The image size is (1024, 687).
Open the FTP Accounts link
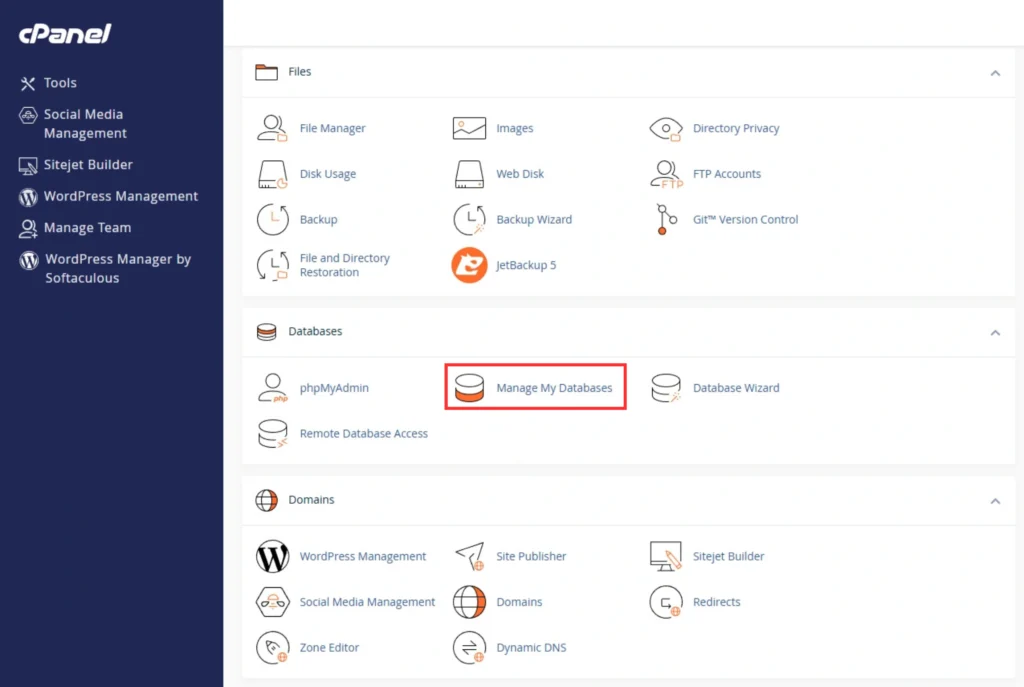727,174
